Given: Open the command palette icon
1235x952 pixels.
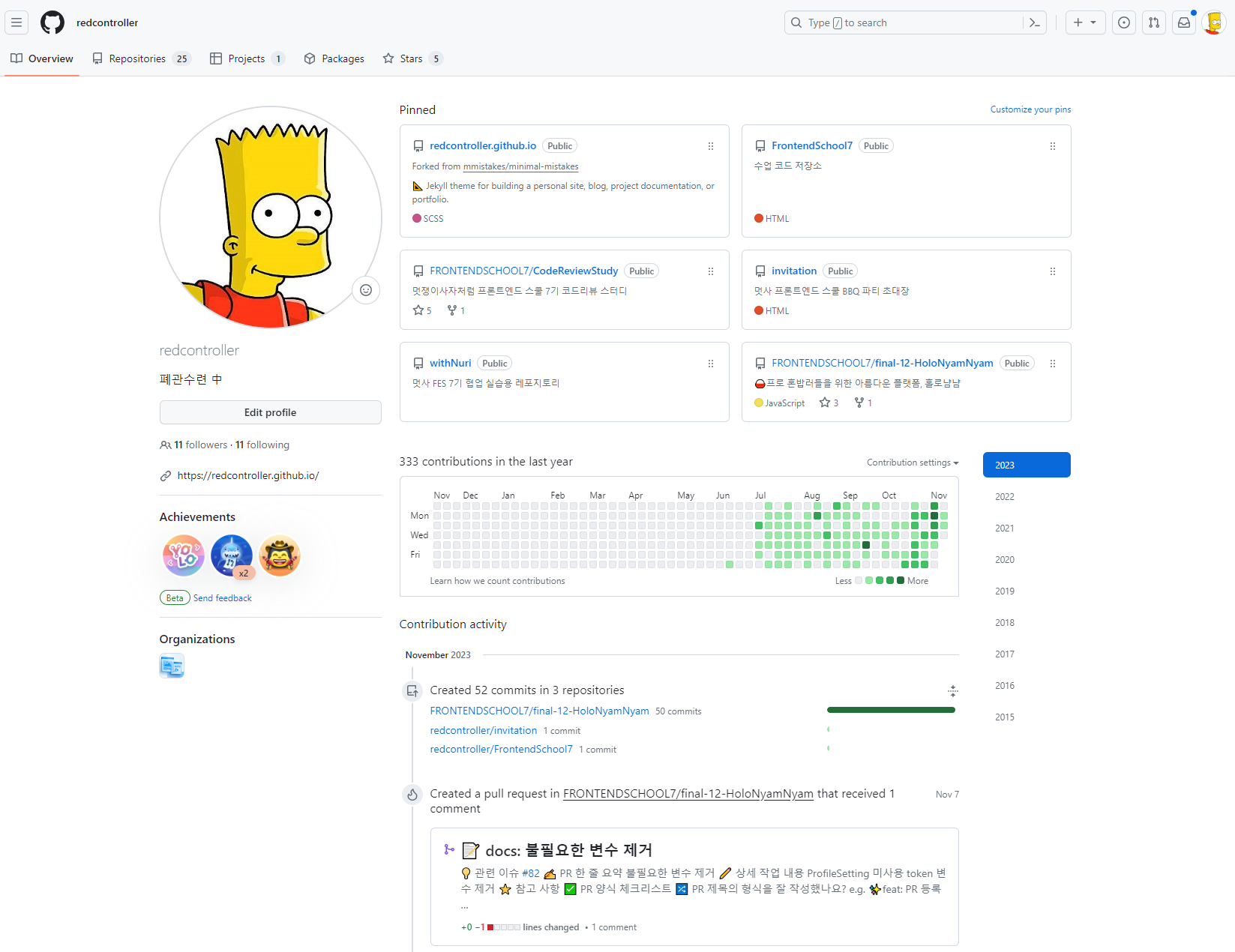Looking at the screenshot, I should click(1035, 22).
